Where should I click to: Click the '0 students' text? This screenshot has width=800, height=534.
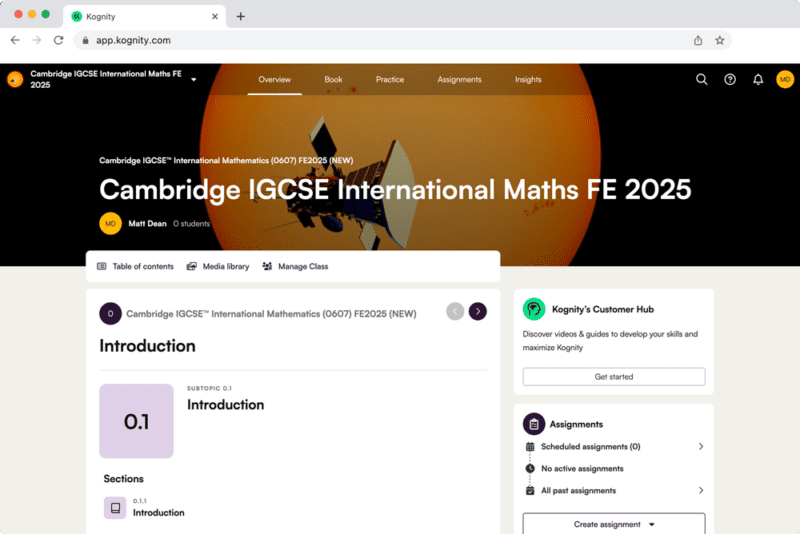[191, 223]
